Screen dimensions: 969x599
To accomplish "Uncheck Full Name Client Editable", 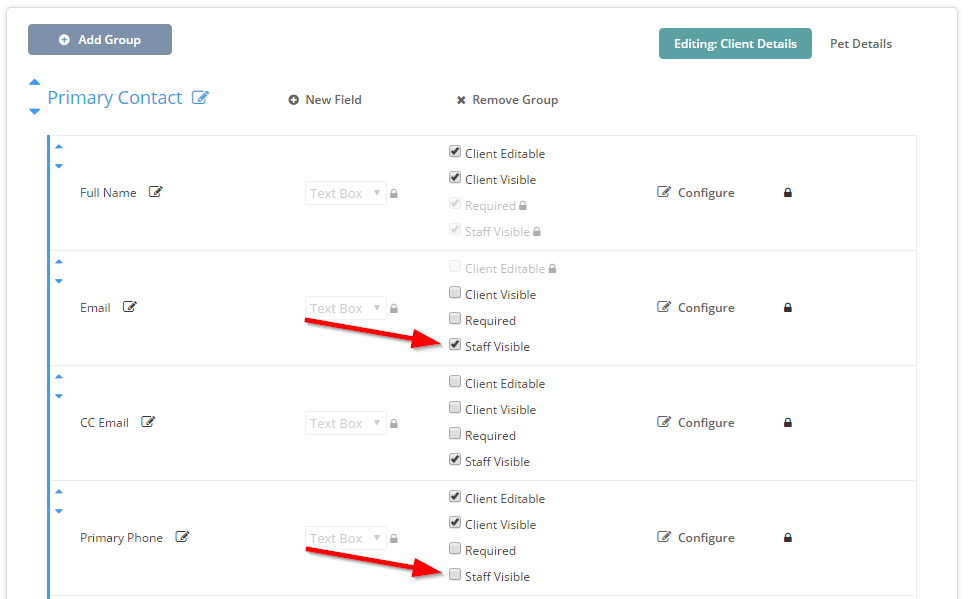I will coord(455,151).
